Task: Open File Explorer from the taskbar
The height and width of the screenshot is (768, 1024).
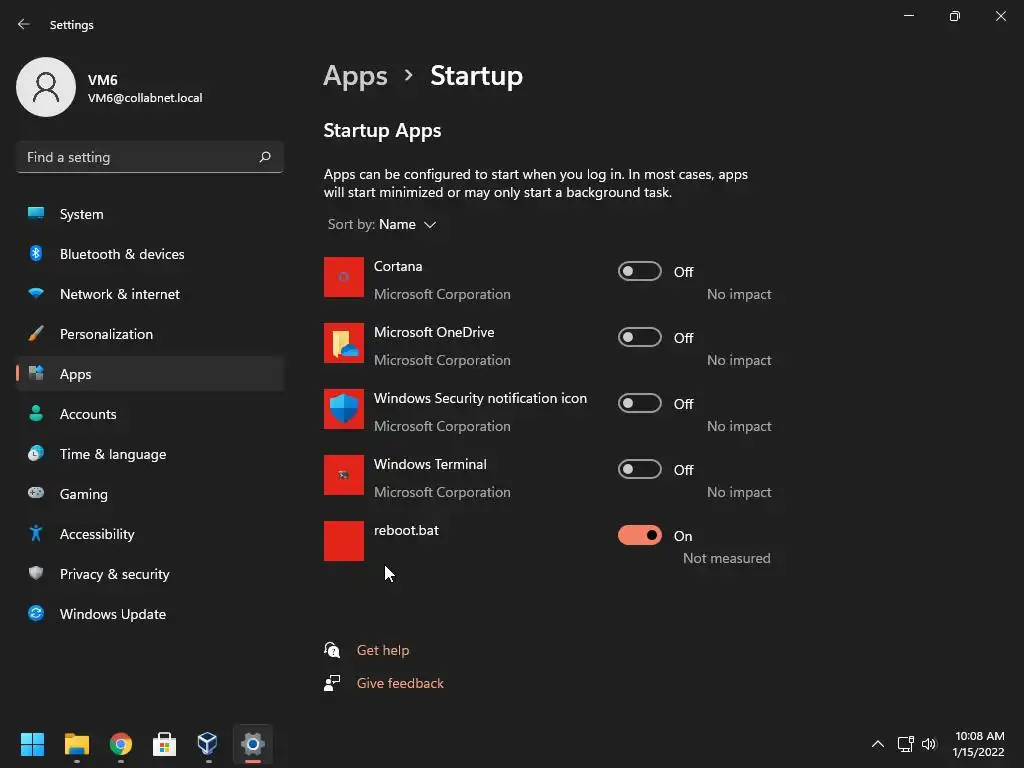Action: 77,744
